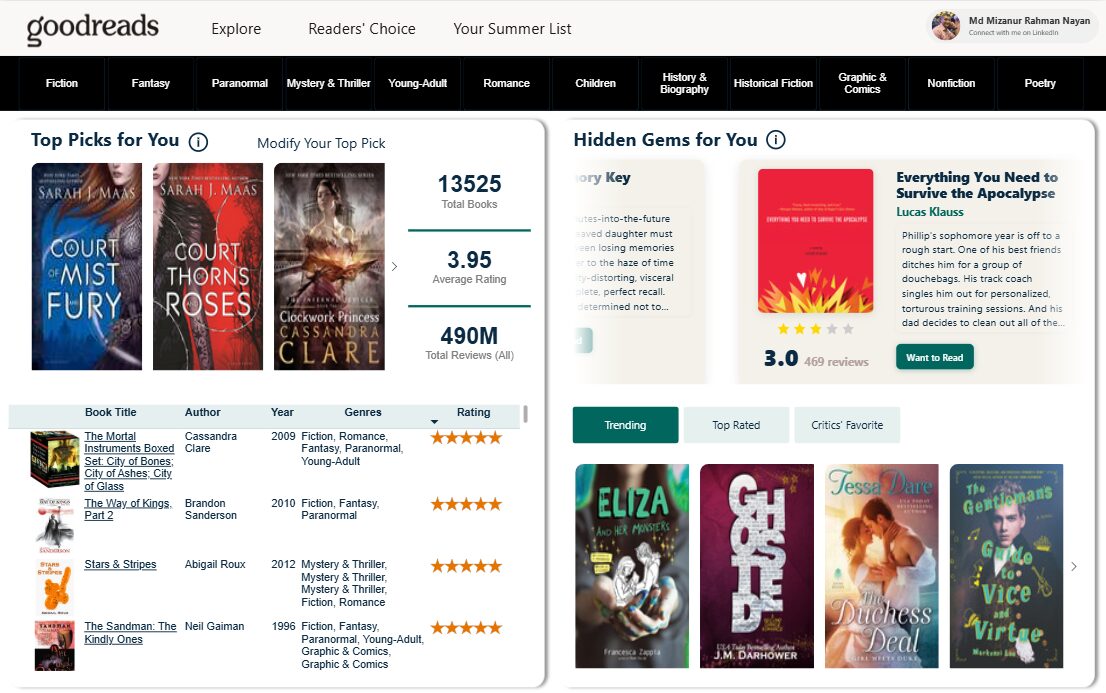
Task: Click the info icon beside Top Picks for You
Action: 198,142
